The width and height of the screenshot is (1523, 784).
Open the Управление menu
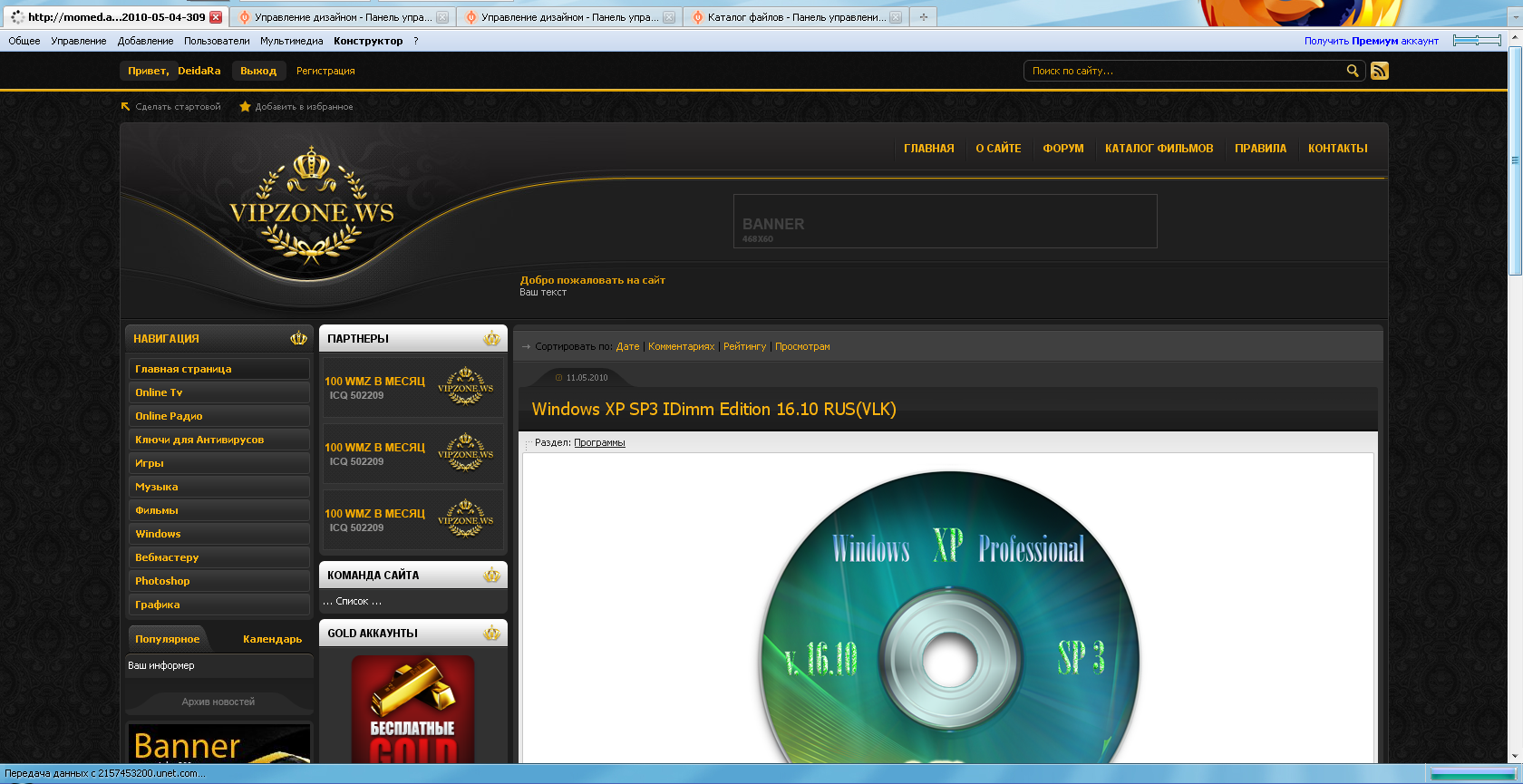coord(79,41)
